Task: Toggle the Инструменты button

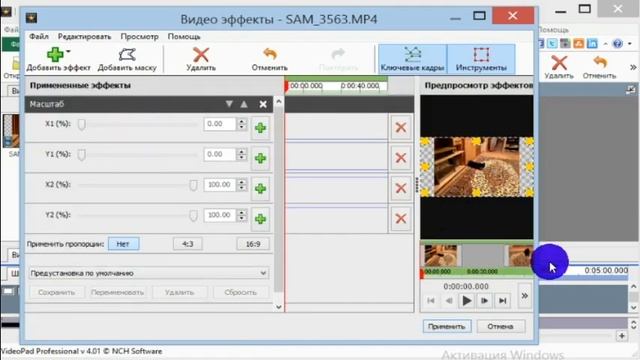Action: pos(481,59)
